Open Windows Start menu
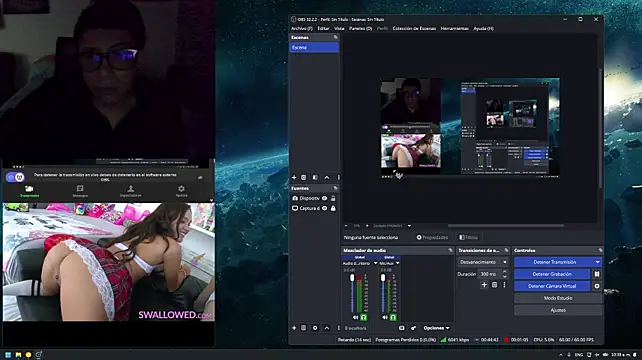Viewport: 642px width, 360px height. pos(8,355)
